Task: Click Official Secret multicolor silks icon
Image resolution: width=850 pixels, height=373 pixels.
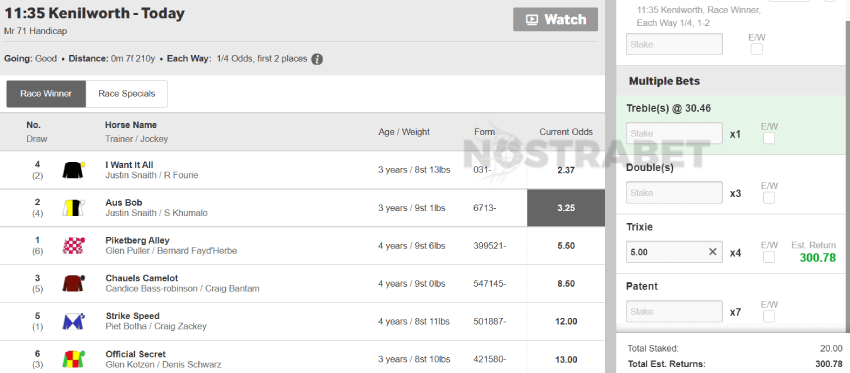Action: tap(73, 358)
